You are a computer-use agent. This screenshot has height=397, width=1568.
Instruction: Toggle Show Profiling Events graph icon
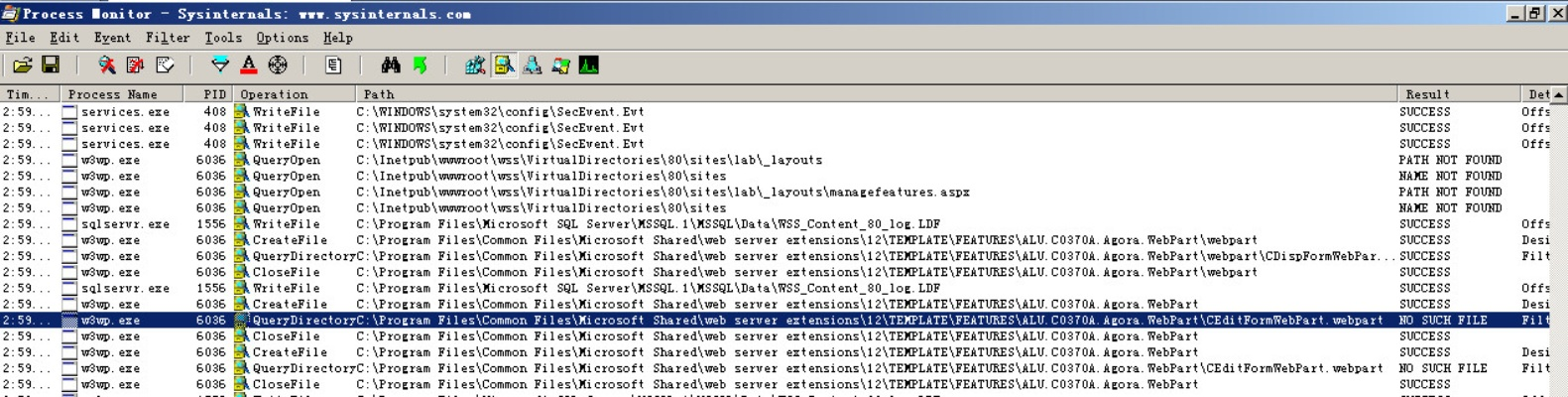click(589, 66)
